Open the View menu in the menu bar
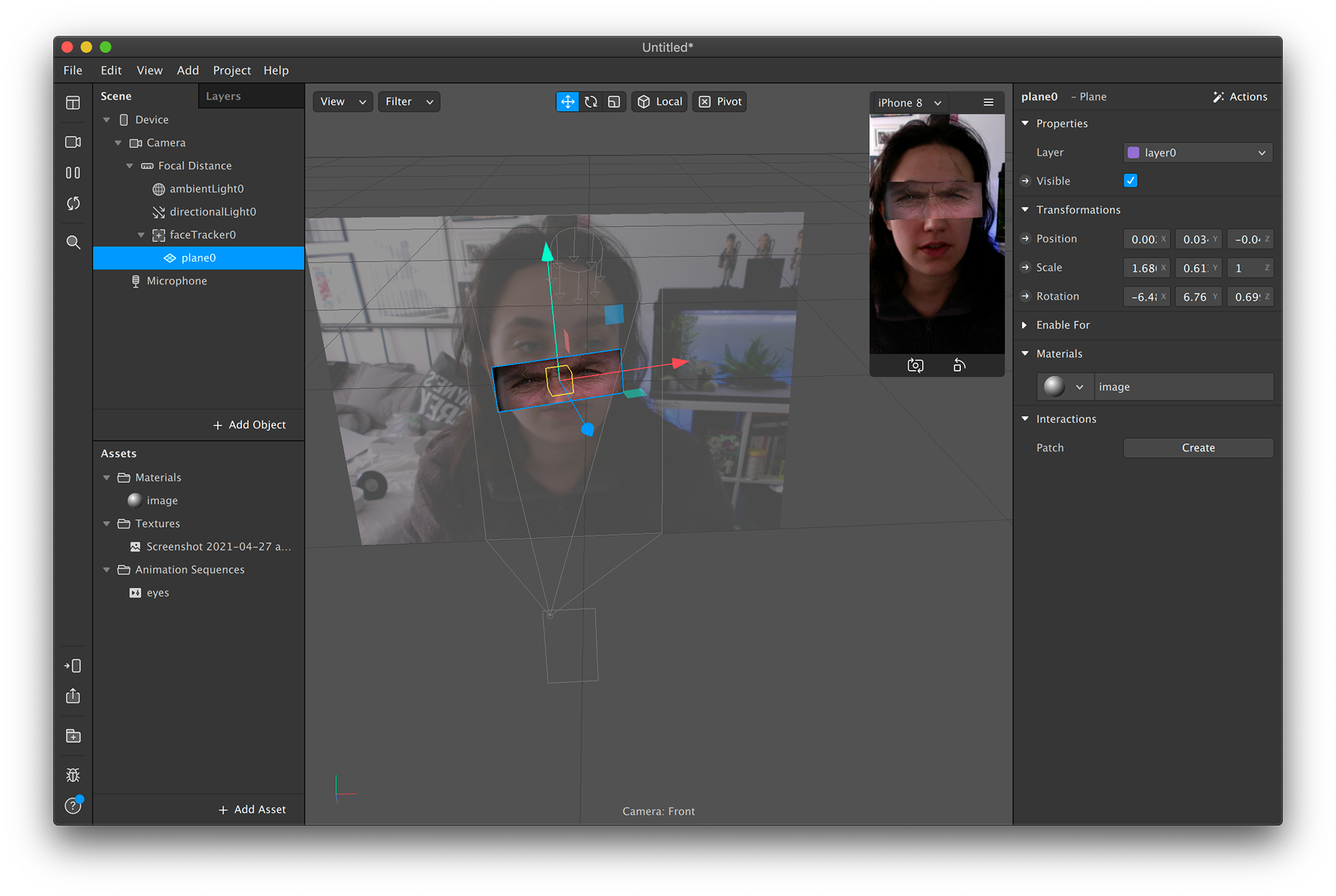 [x=150, y=70]
